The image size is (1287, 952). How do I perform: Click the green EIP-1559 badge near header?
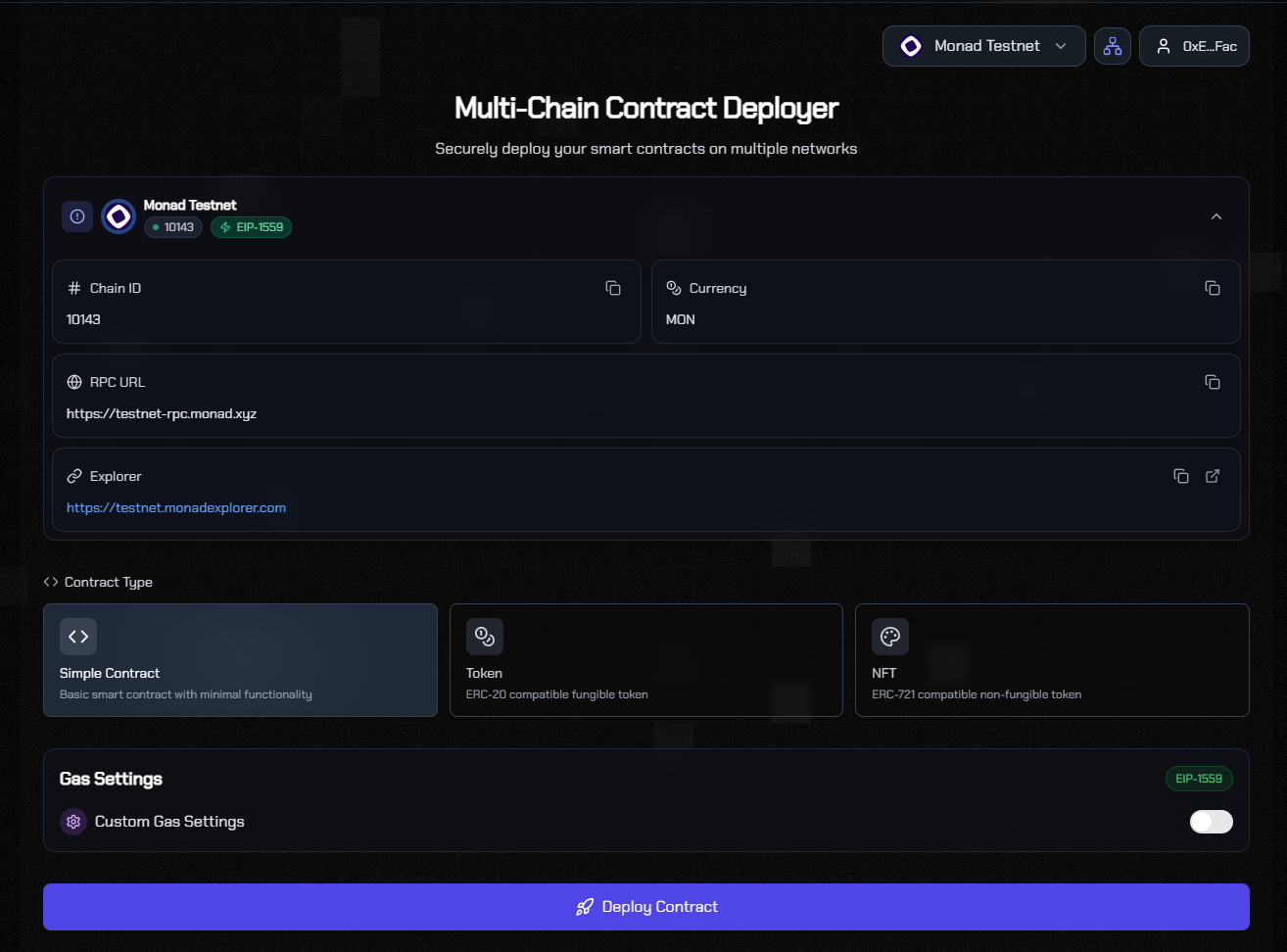[252, 227]
